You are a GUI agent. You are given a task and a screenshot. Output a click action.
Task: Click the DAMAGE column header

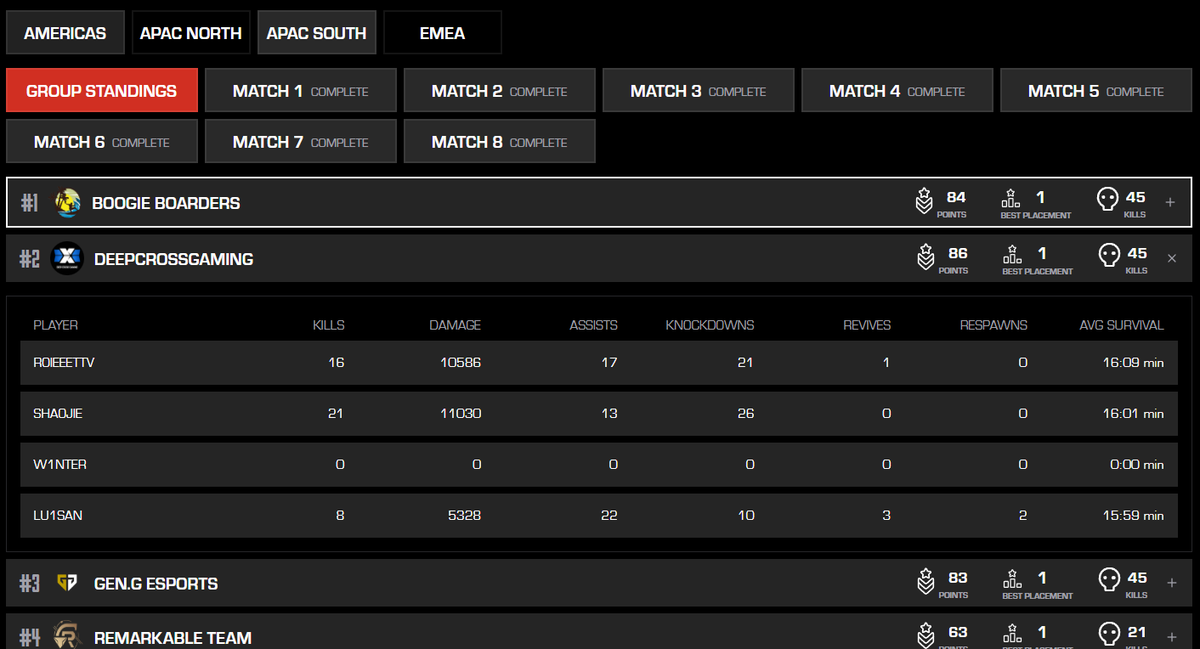click(455, 325)
